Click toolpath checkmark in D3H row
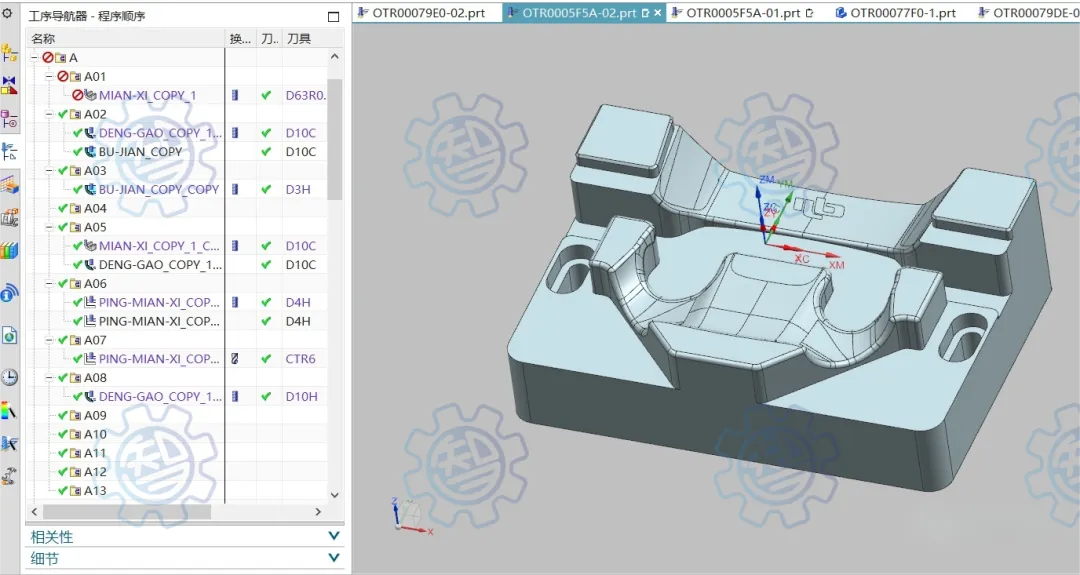The width and height of the screenshot is (1080, 575). [x=266, y=189]
